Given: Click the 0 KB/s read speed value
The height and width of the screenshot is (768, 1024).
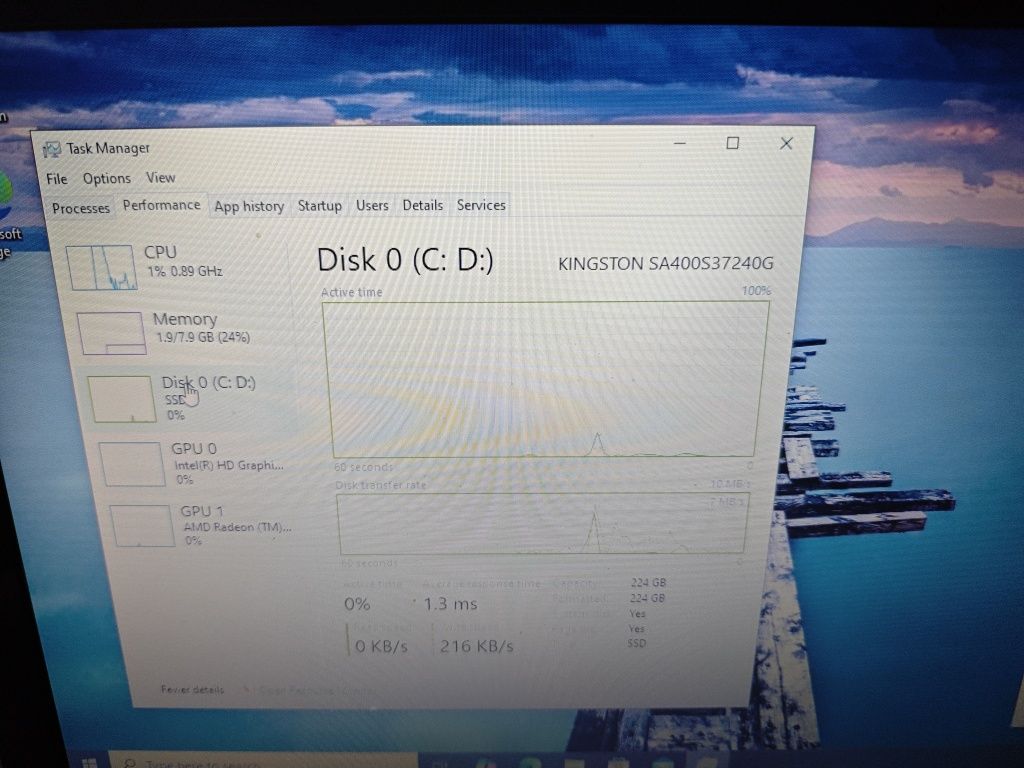Looking at the screenshot, I should click(x=381, y=647).
